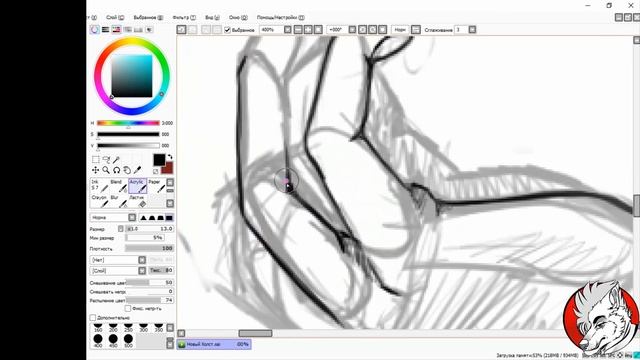Toggle the color mixer panel icon
The height and width of the screenshot is (360, 640).
pos(127,29)
